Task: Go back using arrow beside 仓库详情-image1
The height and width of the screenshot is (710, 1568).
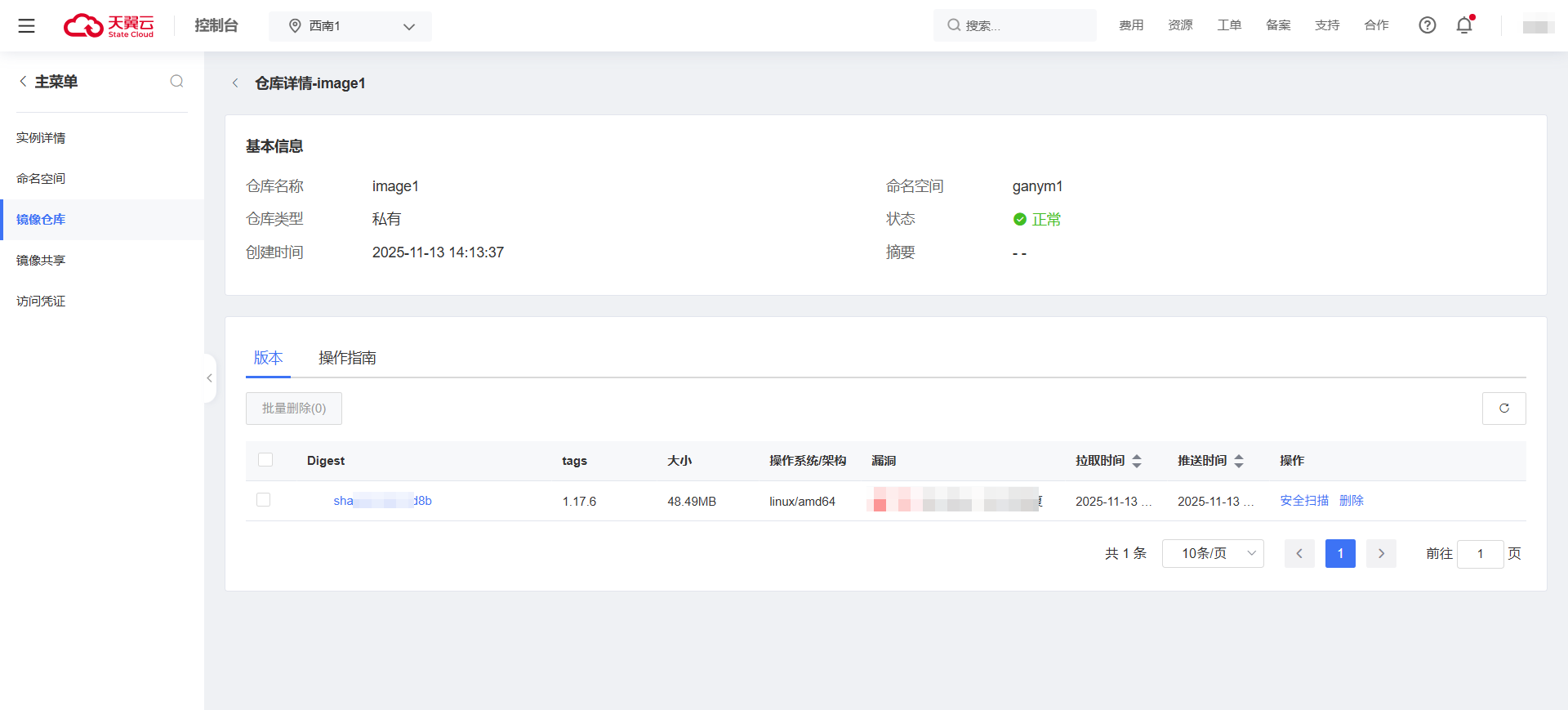Action: 235,83
